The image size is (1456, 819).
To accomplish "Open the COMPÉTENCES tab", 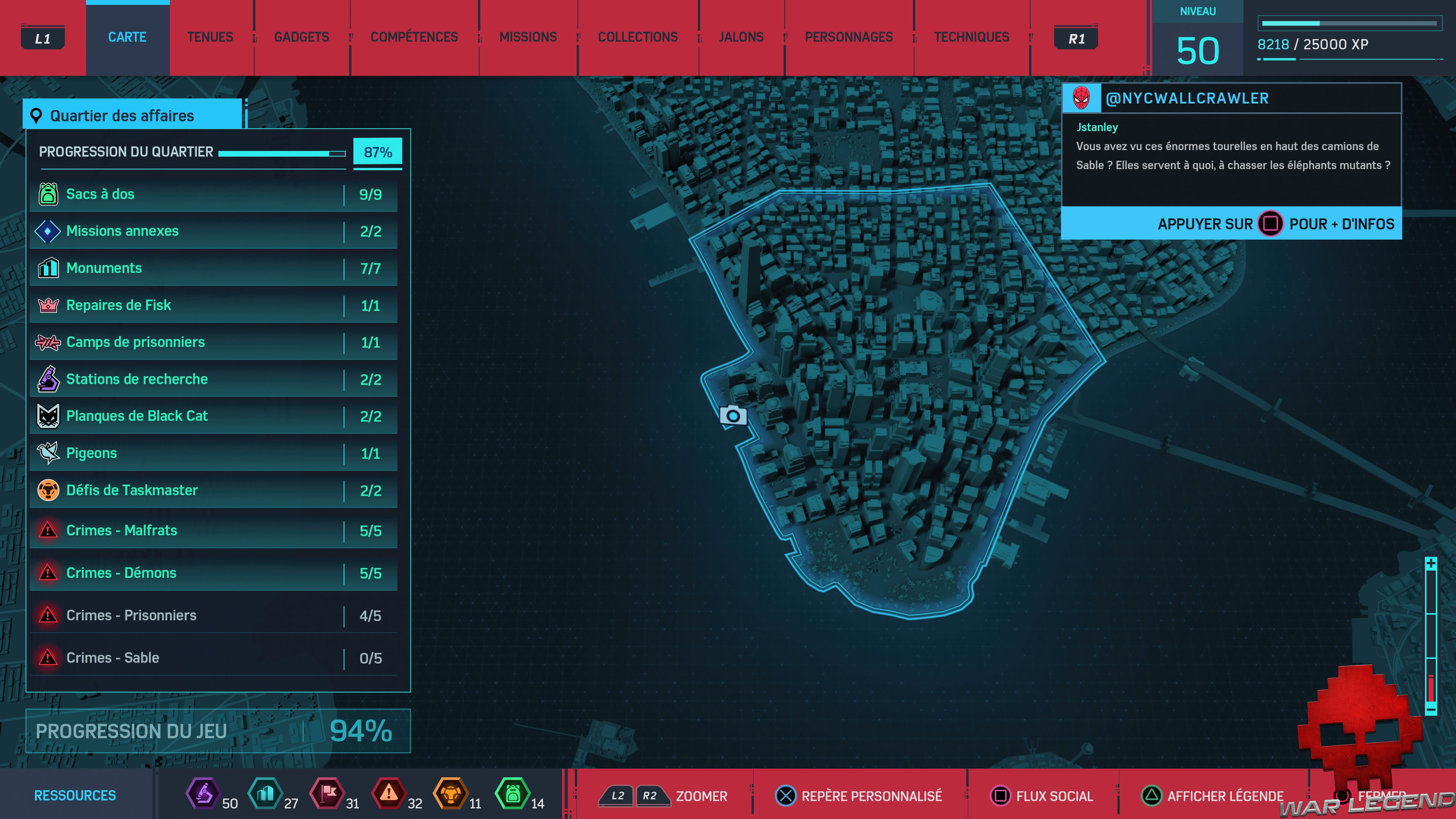I will 414,37.
